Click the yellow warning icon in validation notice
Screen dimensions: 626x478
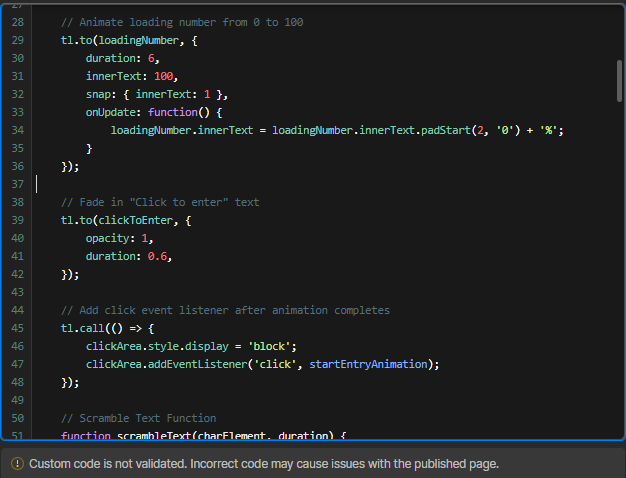(x=17, y=464)
